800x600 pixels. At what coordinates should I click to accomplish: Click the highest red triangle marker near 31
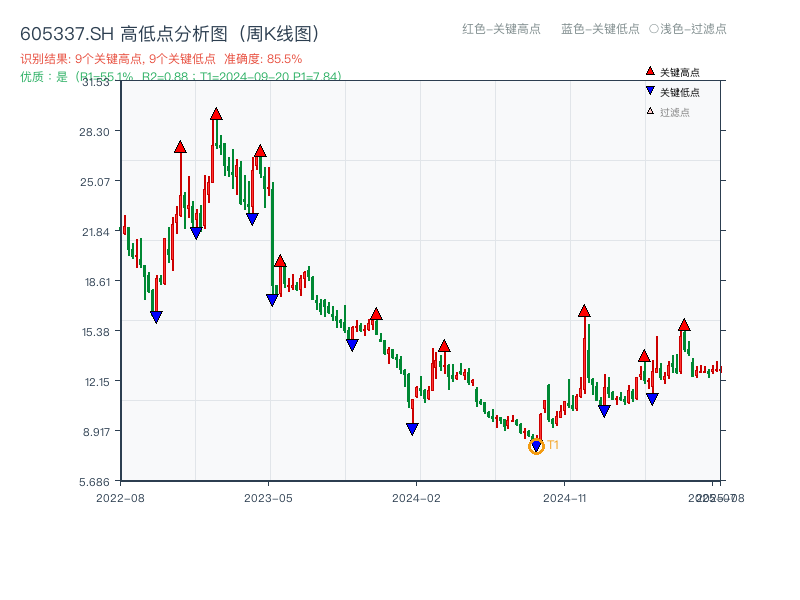click(215, 115)
